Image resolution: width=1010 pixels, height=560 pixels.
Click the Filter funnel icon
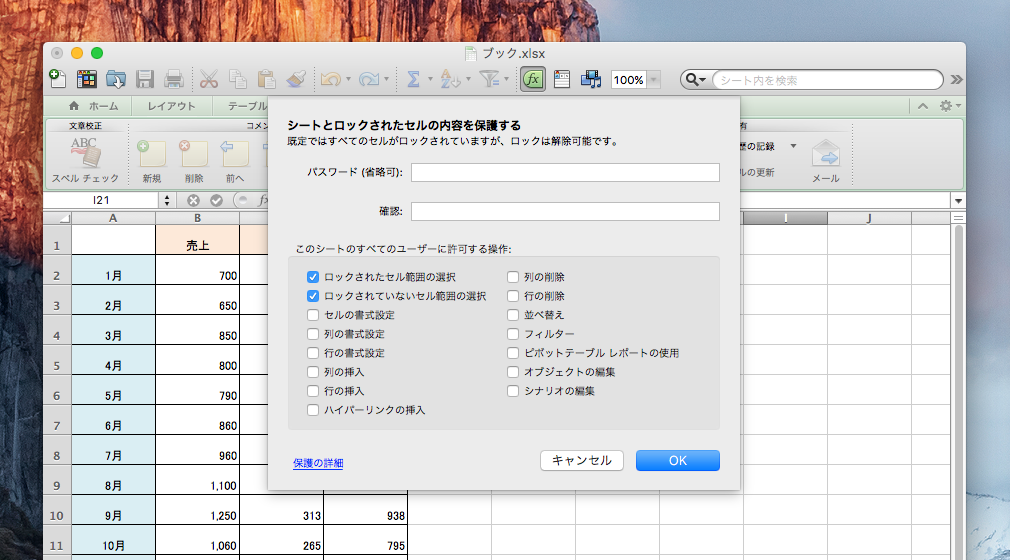[490, 79]
